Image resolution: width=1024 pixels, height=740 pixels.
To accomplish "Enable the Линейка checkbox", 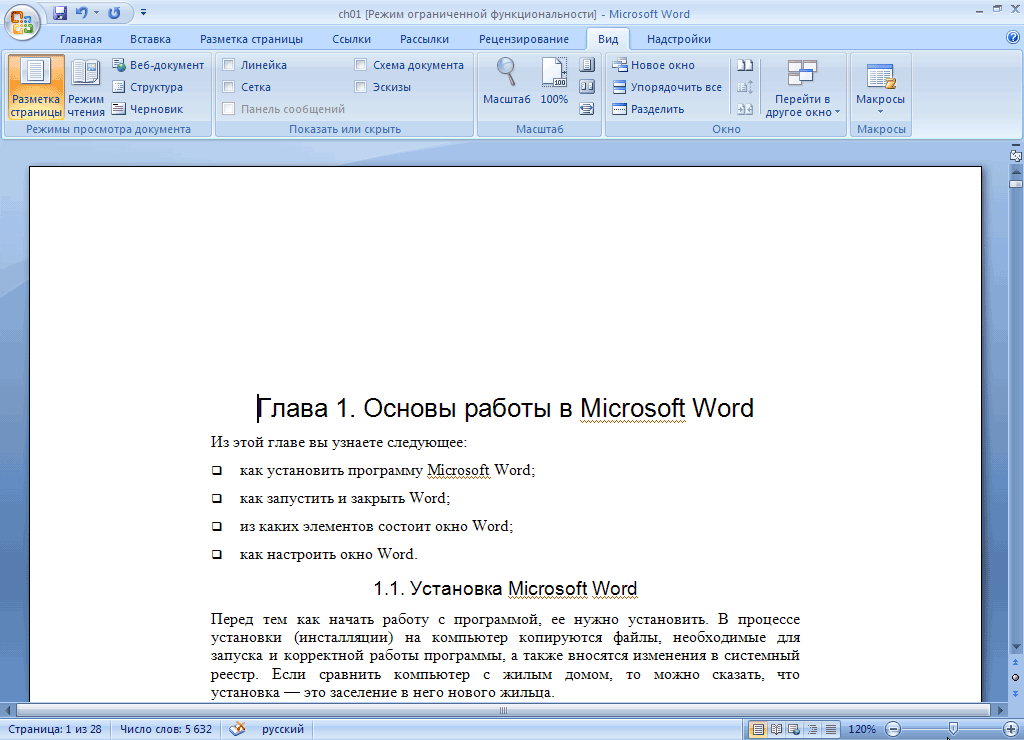I will point(229,65).
